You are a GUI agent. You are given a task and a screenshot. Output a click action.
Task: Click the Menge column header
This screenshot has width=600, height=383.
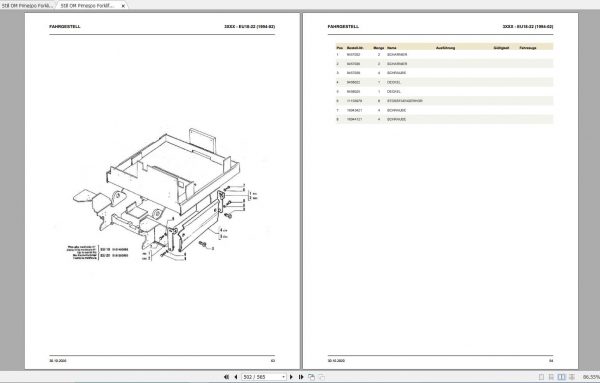pos(378,48)
